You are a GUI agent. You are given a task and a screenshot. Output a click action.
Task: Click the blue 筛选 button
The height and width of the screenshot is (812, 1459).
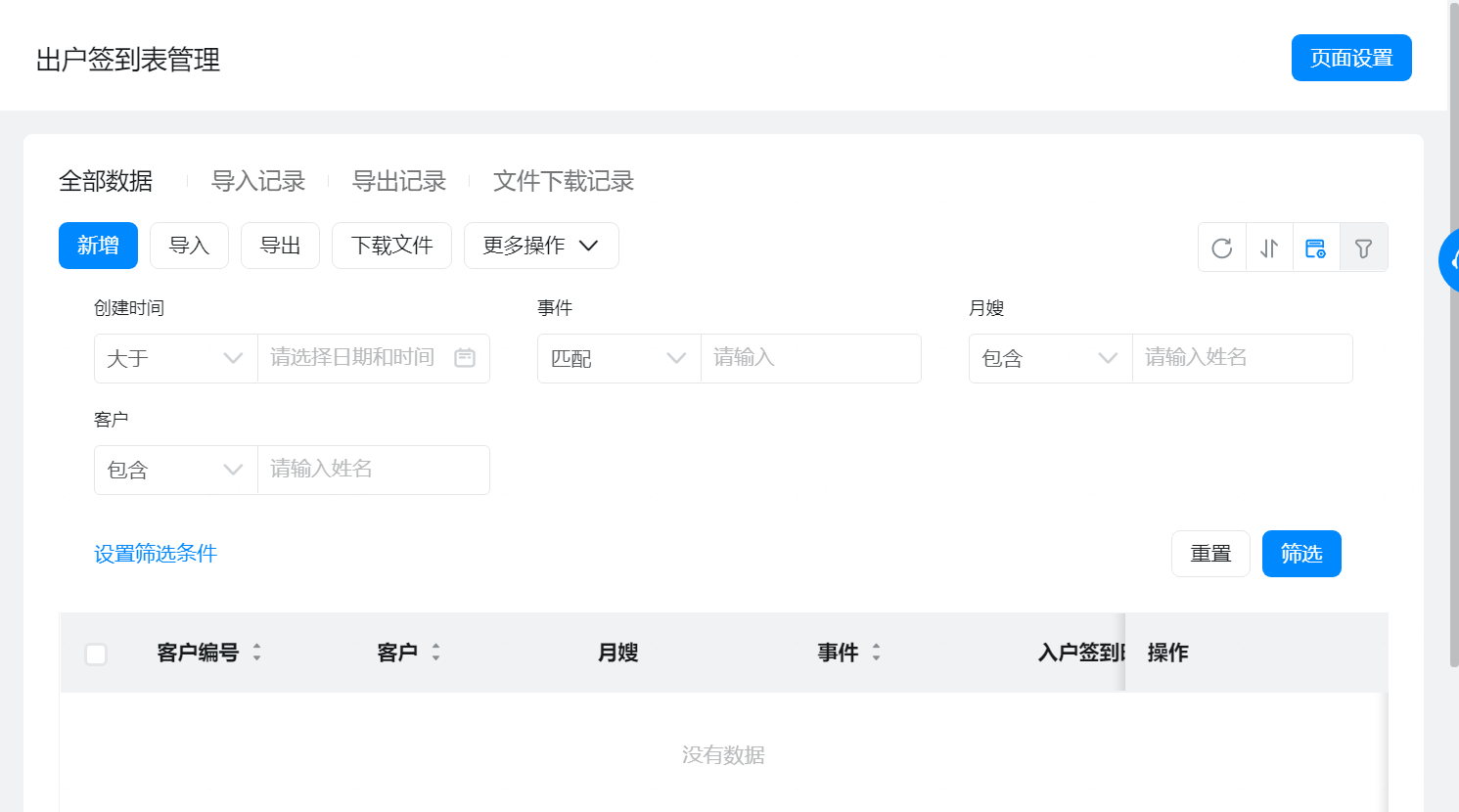[1301, 554]
